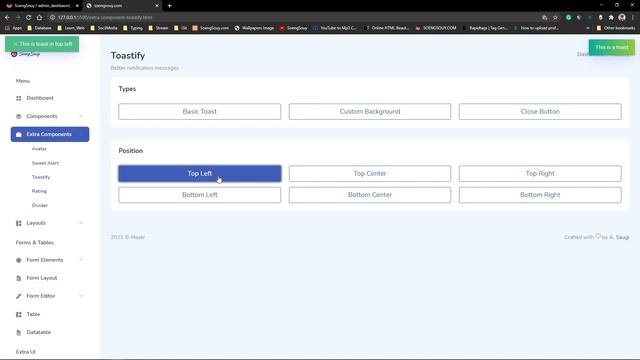Expand the Components submenu chevron
The width and height of the screenshot is (640, 360).
[81, 116]
